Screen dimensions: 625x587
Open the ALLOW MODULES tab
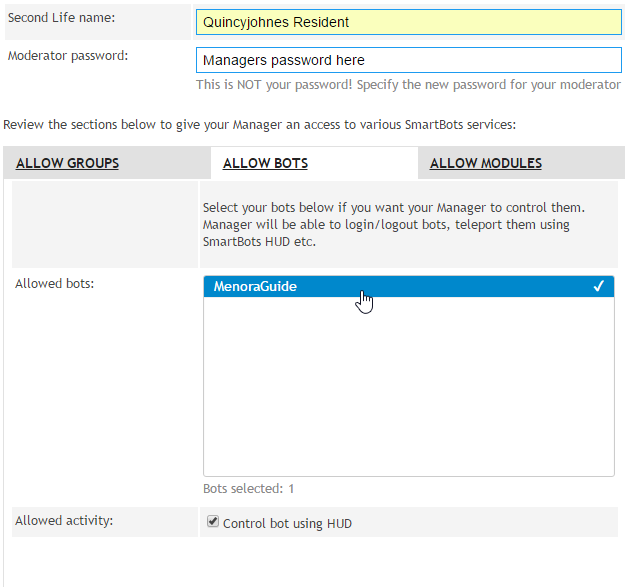[485, 163]
